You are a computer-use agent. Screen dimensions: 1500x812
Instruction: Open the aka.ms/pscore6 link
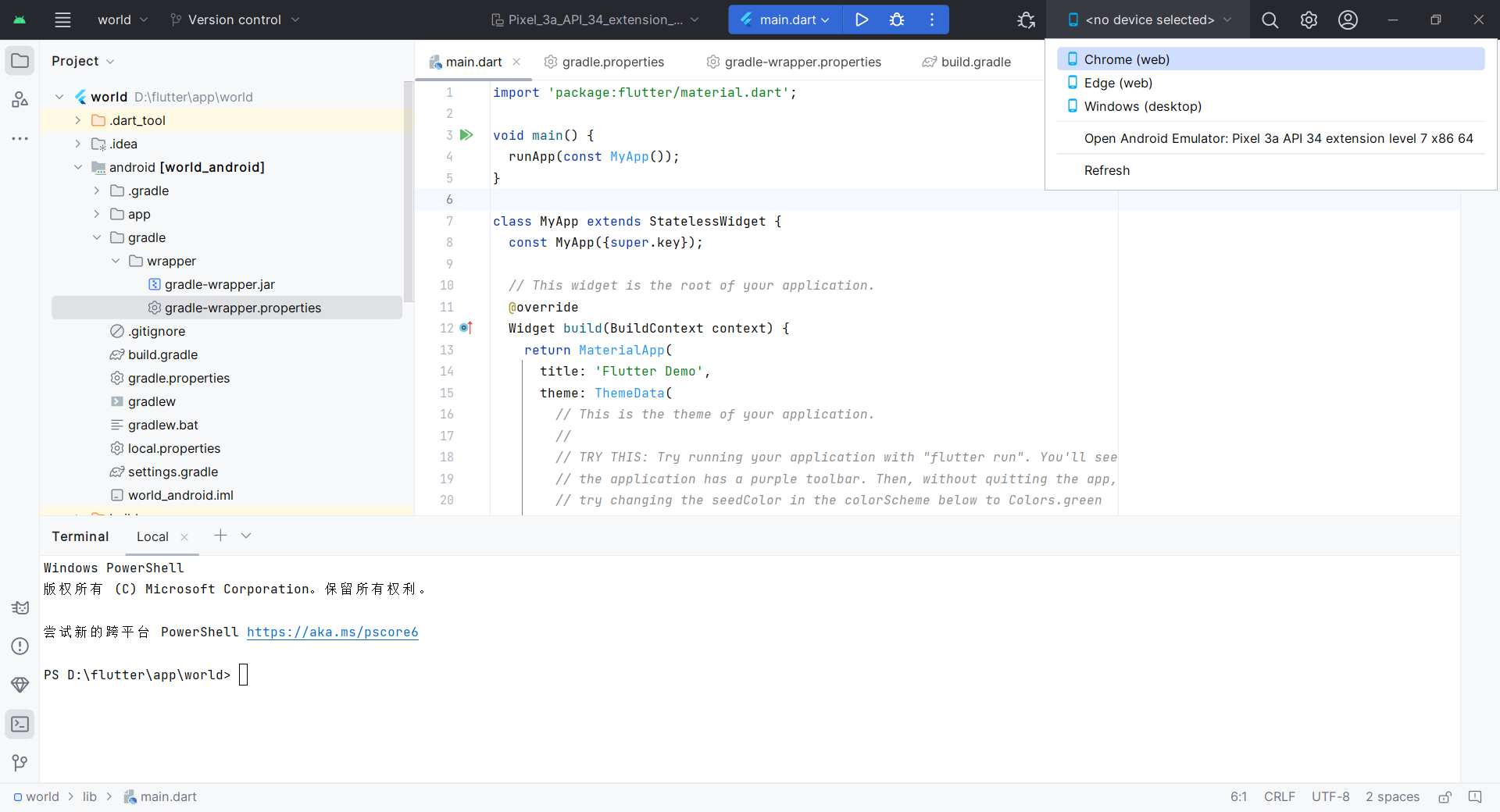pyautogui.click(x=333, y=632)
